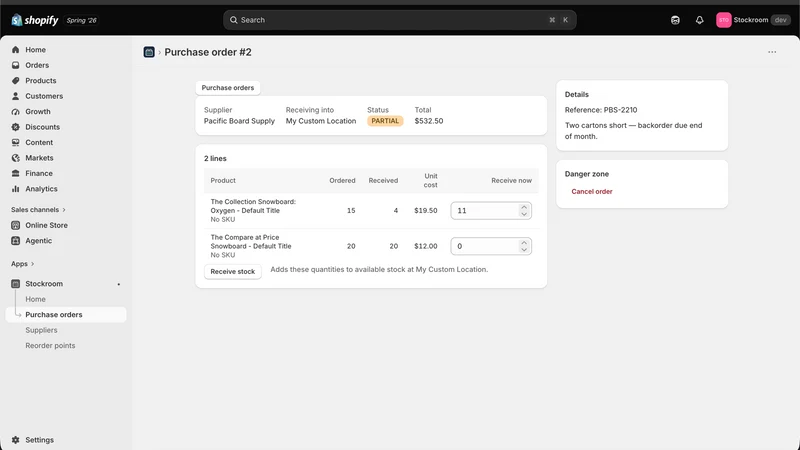Click the PARTIAL status badge
Image resolution: width=800 pixels, height=450 pixels.
tap(385, 121)
